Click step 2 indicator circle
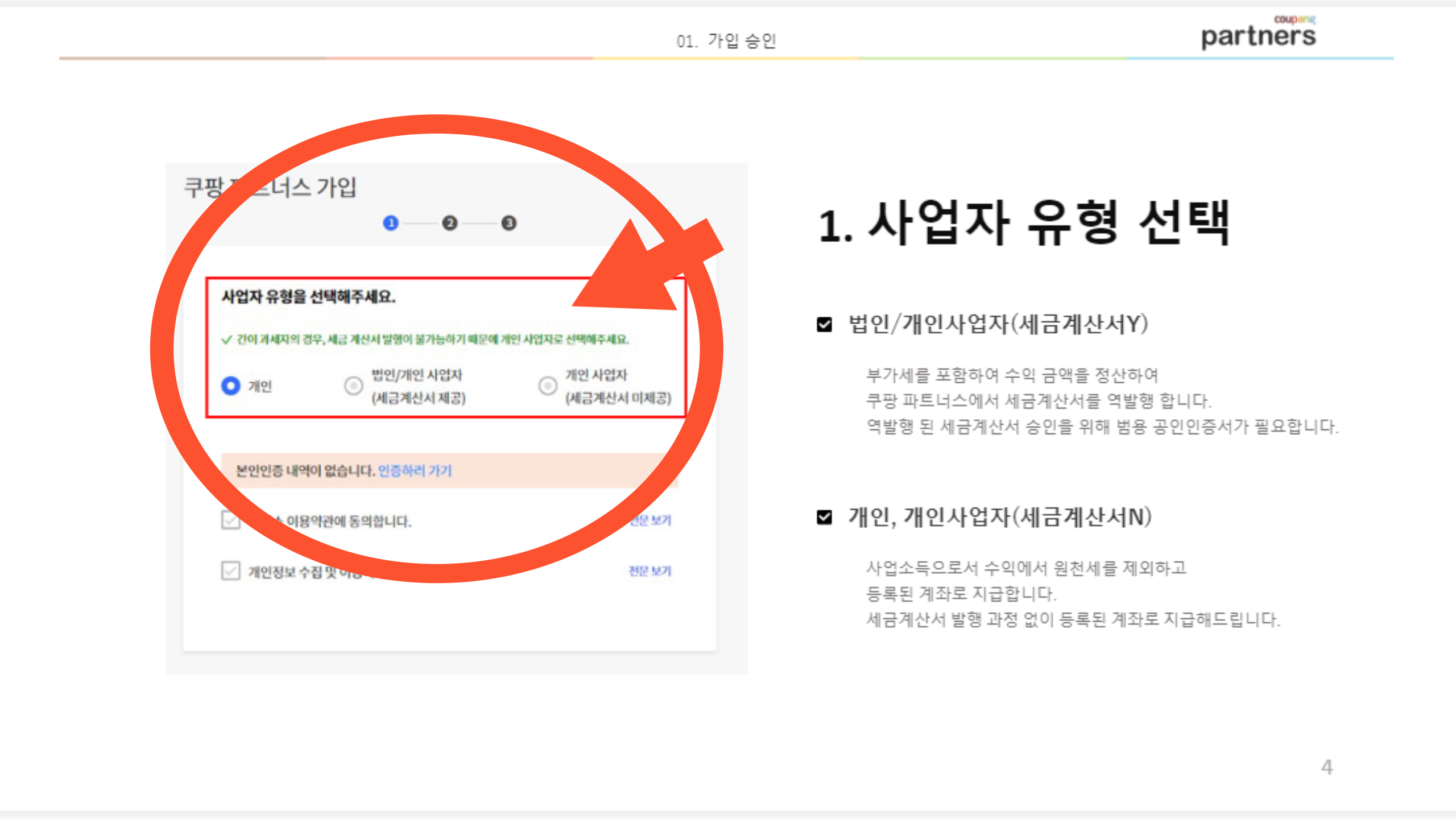This screenshot has width=1456, height=819. click(x=450, y=223)
